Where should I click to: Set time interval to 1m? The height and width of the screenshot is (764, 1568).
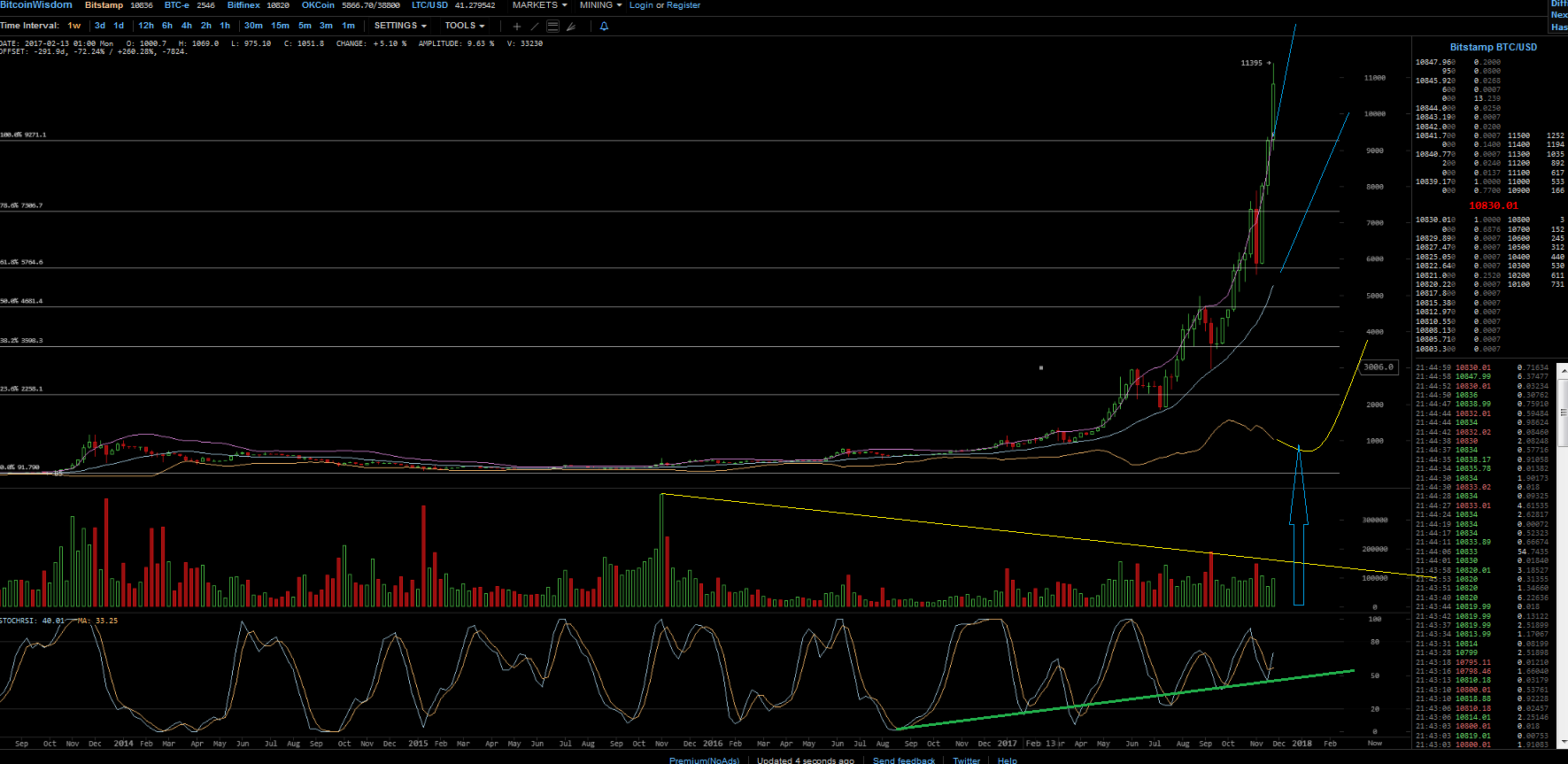tap(349, 26)
